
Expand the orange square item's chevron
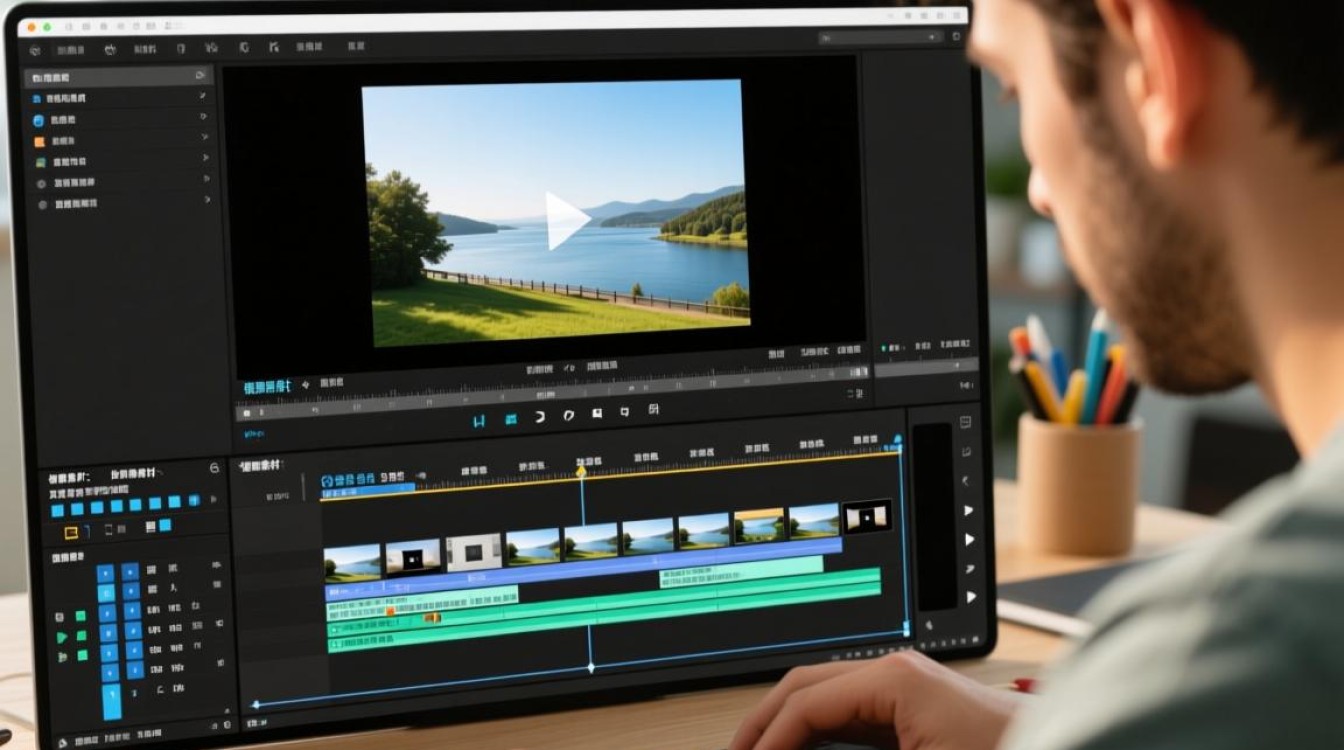[x=205, y=137]
